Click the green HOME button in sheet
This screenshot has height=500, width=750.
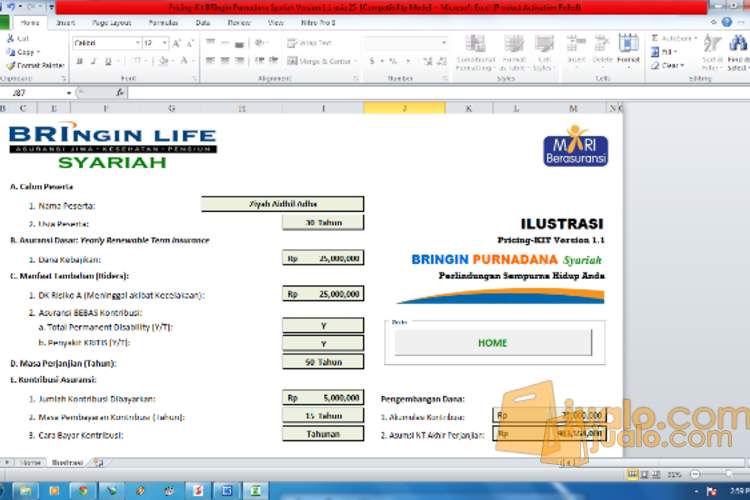[x=493, y=343]
